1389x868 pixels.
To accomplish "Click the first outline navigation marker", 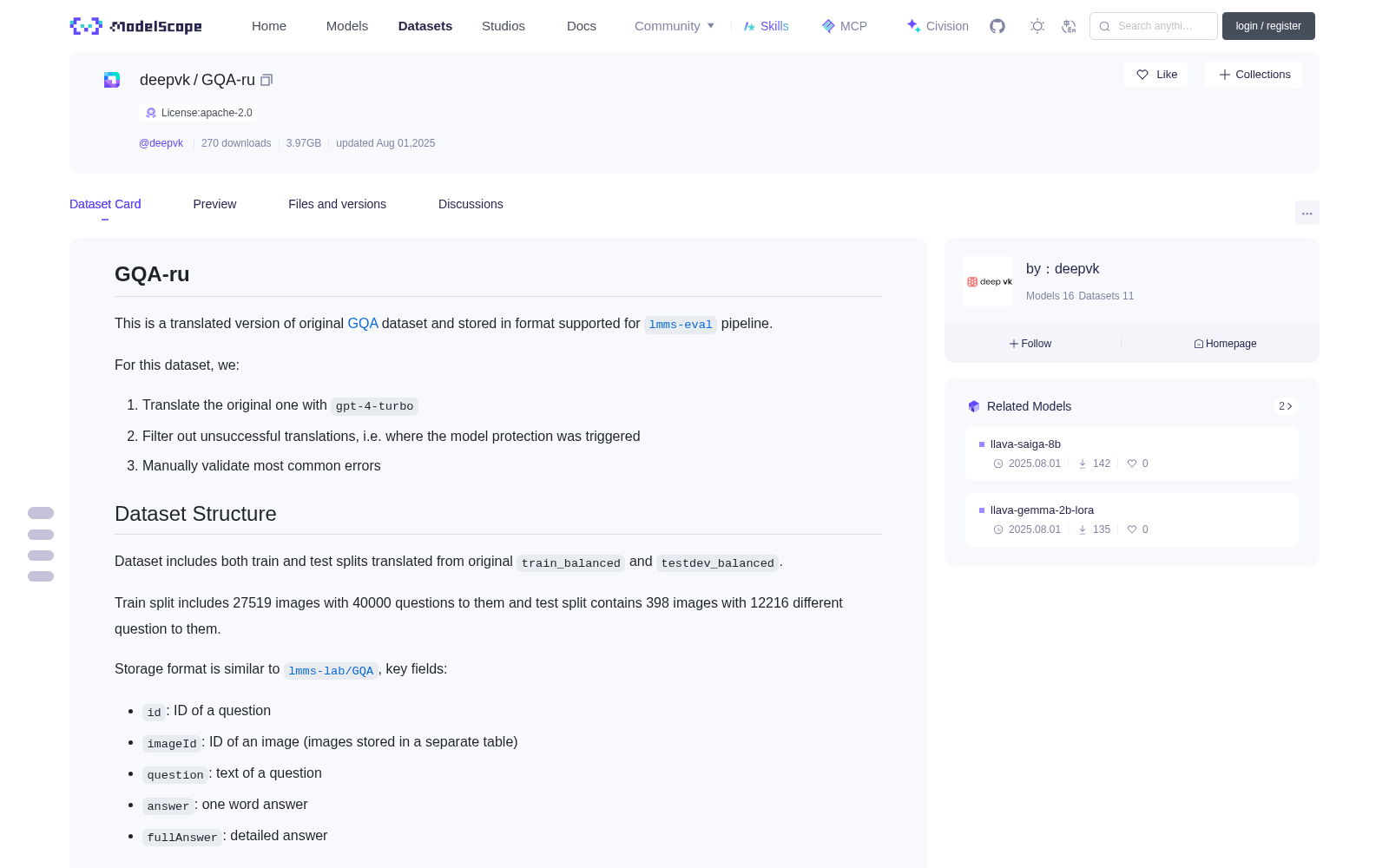I will [x=41, y=513].
